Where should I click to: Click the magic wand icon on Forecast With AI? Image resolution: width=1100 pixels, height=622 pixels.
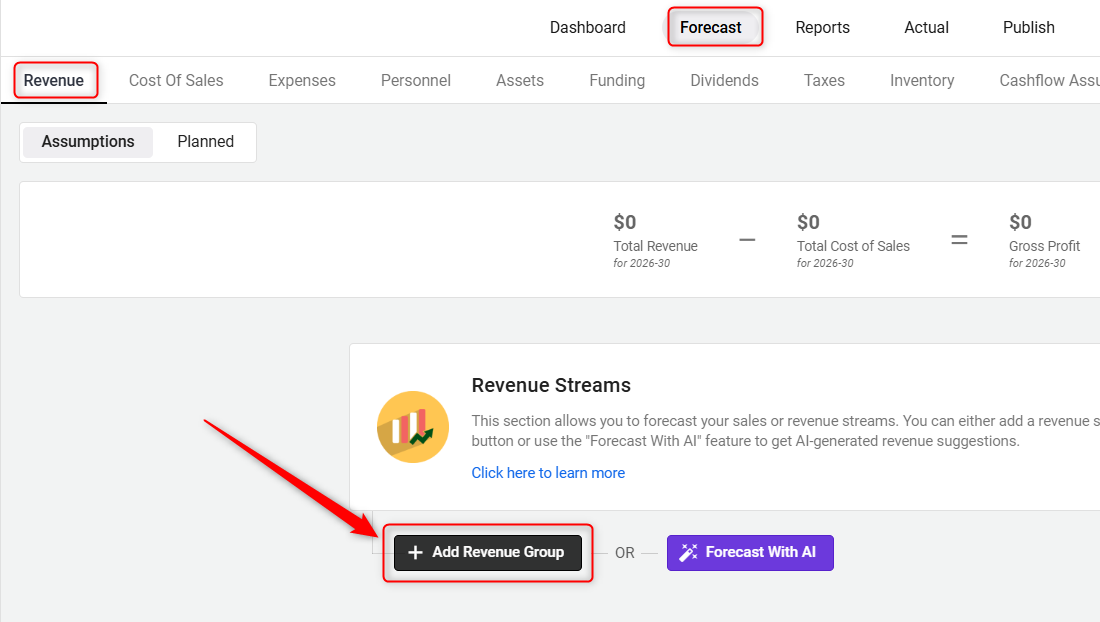(x=688, y=552)
